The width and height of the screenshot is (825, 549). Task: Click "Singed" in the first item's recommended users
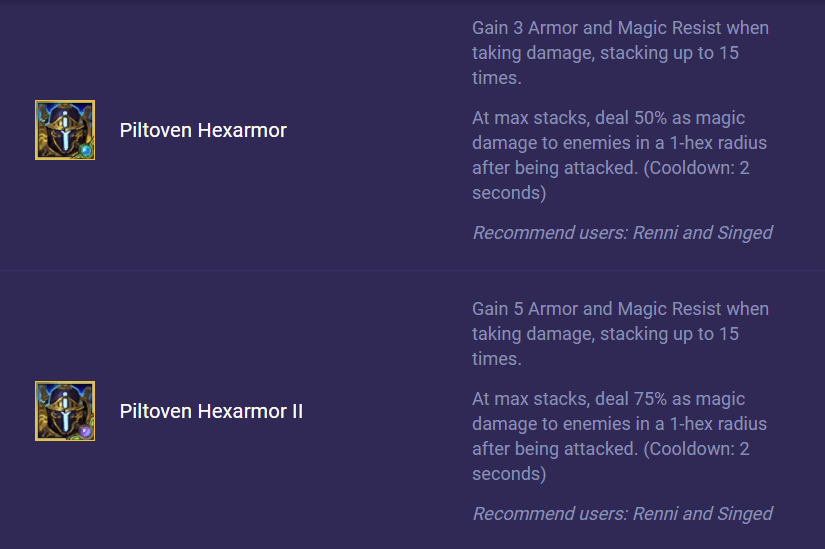click(x=745, y=233)
